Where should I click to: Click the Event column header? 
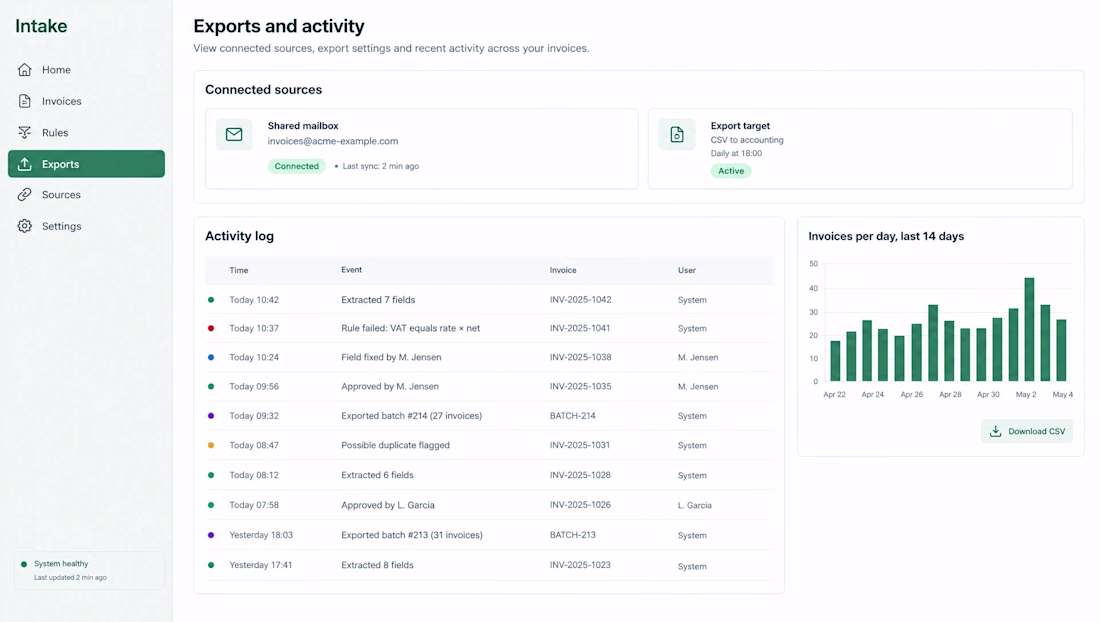(x=351, y=270)
